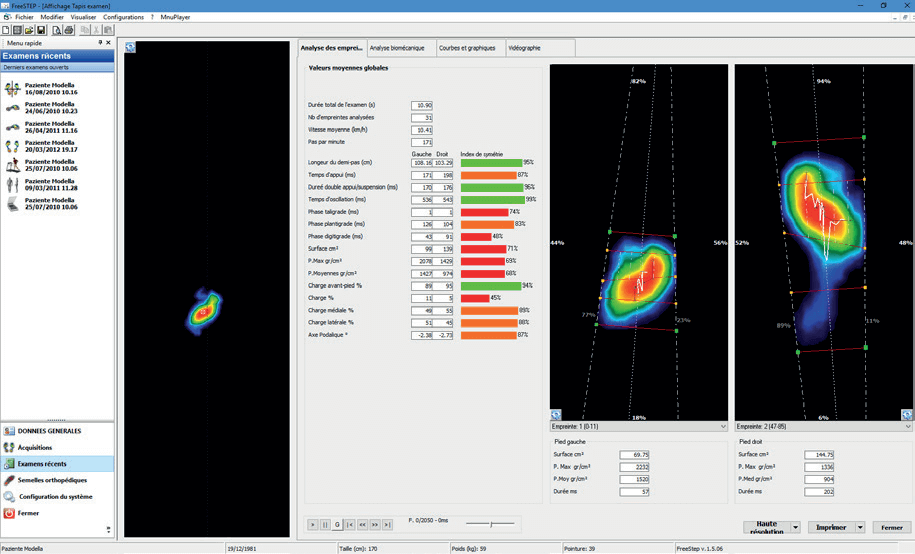Viewport: 915px width, 554px height.
Task: Open the Visualiser menu
Action: click(x=83, y=17)
